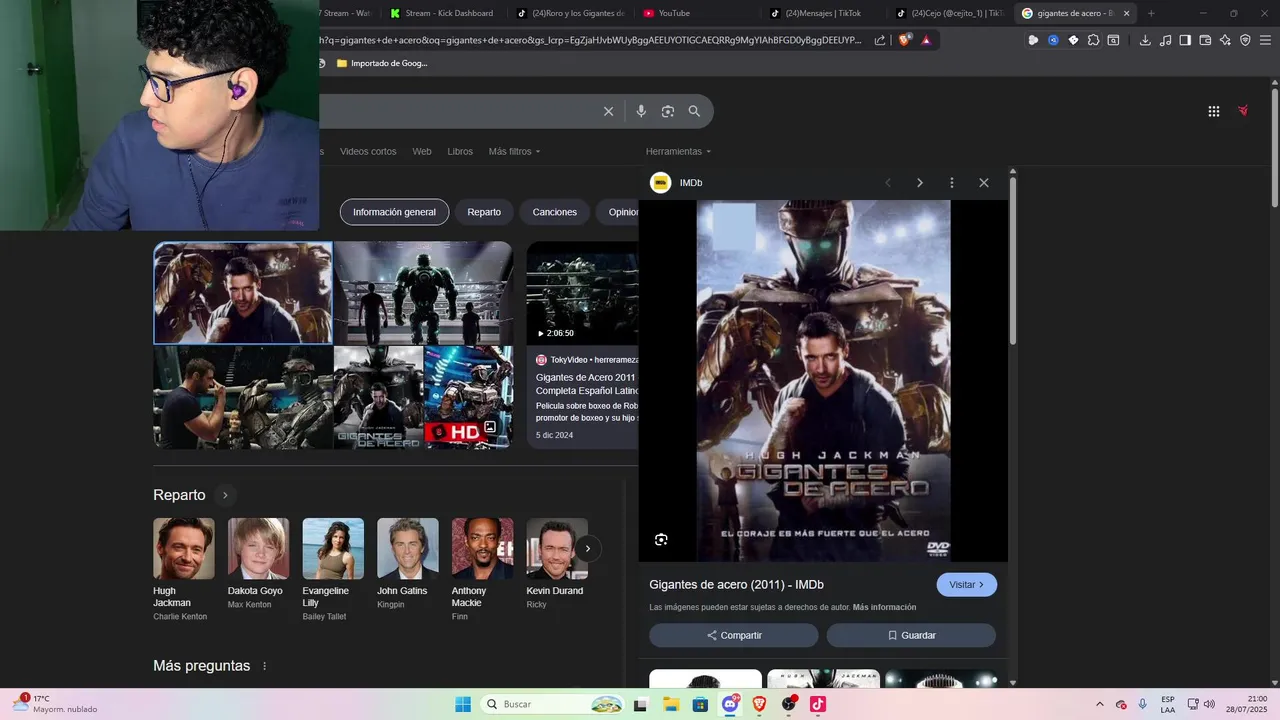This screenshot has width=1280, height=720.
Task: Switch to the YouTube browser tab
Action: point(695,13)
